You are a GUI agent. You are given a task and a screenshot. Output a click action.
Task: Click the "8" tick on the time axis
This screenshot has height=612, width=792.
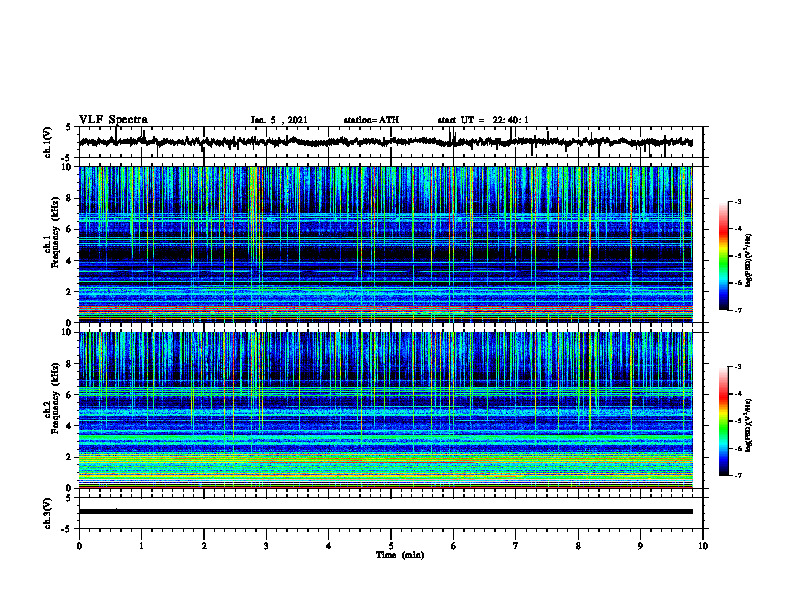578,546
